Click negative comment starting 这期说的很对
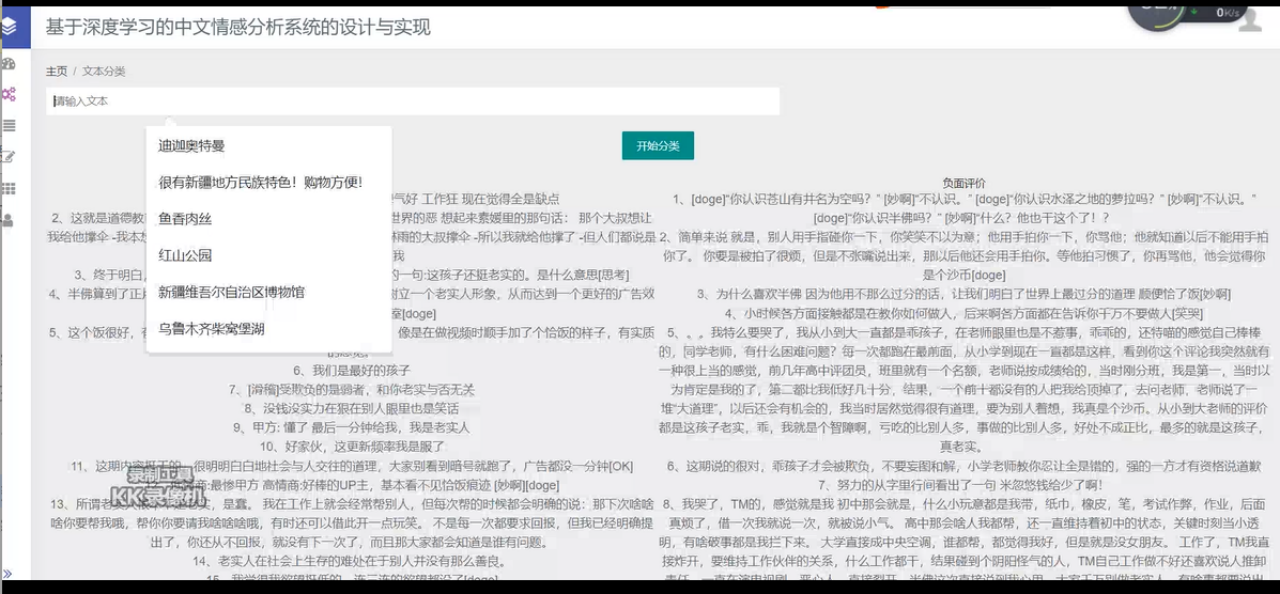Viewport: 1280px width, 594px height. (964, 466)
